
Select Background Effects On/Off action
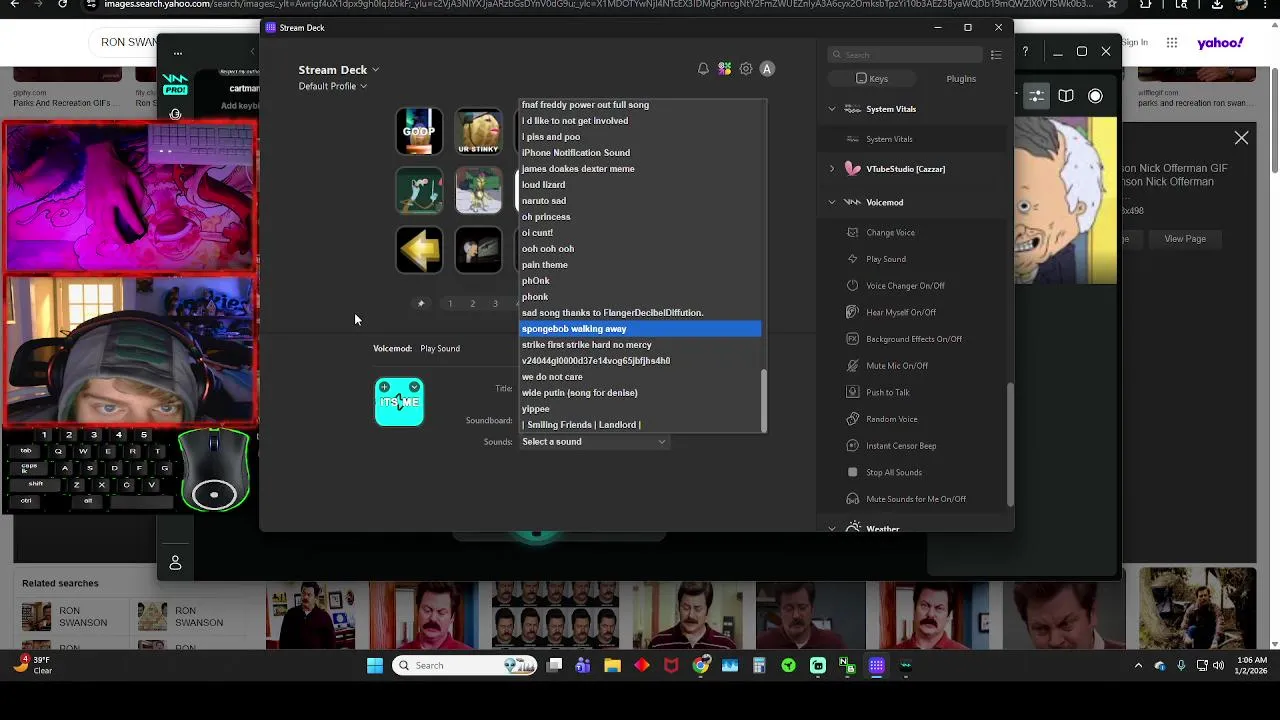pos(912,339)
